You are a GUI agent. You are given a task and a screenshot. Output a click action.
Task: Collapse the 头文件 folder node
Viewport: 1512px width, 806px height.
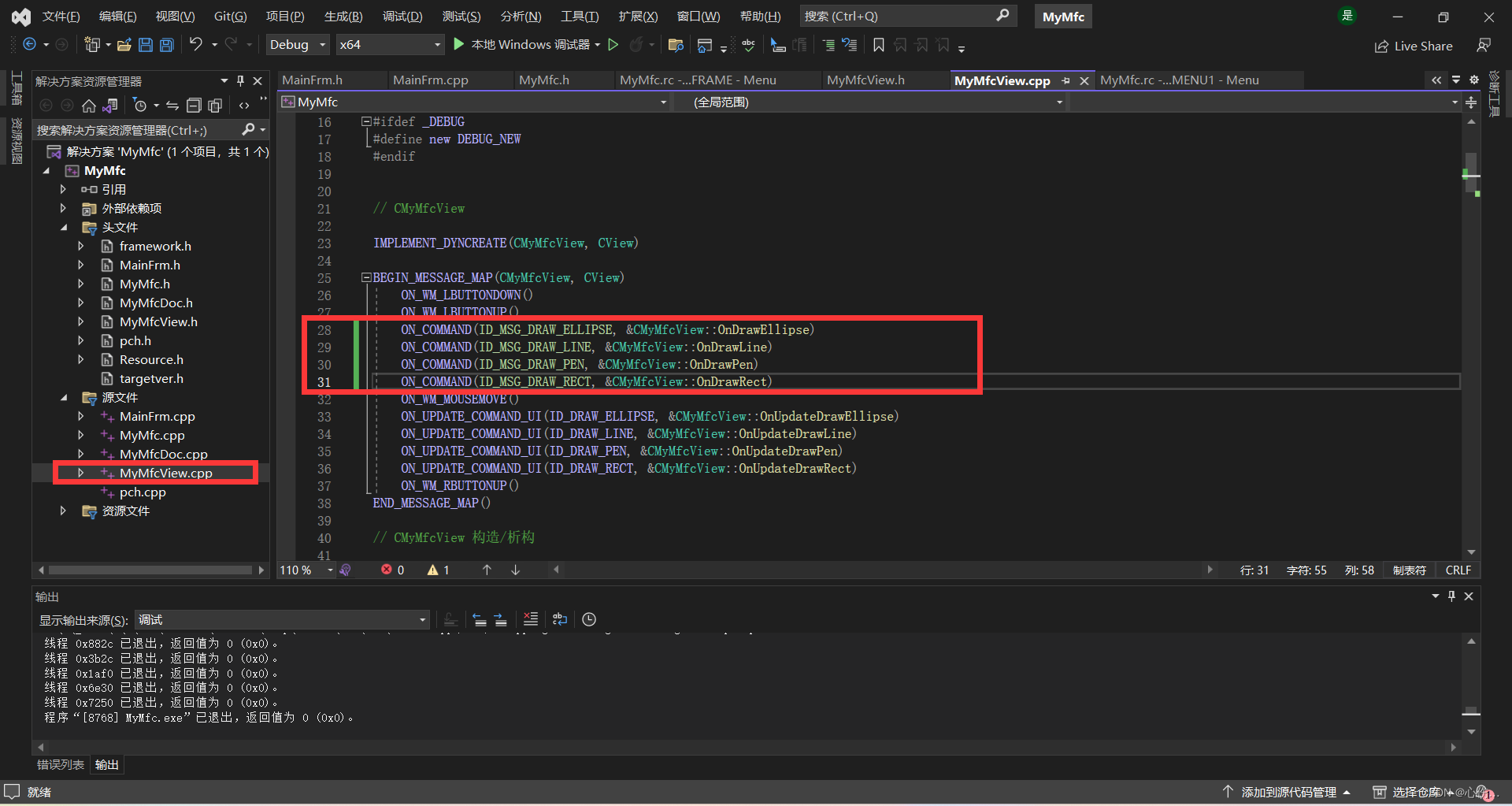(x=64, y=227)
